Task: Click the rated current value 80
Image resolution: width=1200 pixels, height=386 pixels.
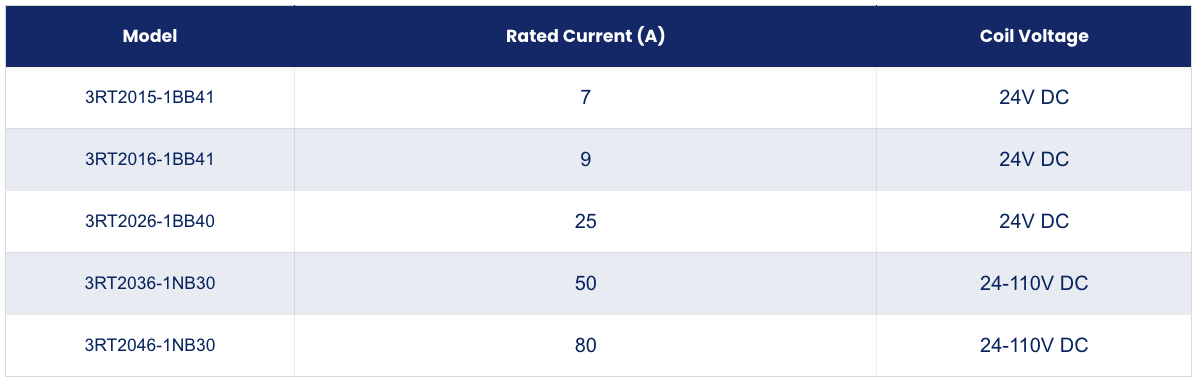Action: [585, 346]
